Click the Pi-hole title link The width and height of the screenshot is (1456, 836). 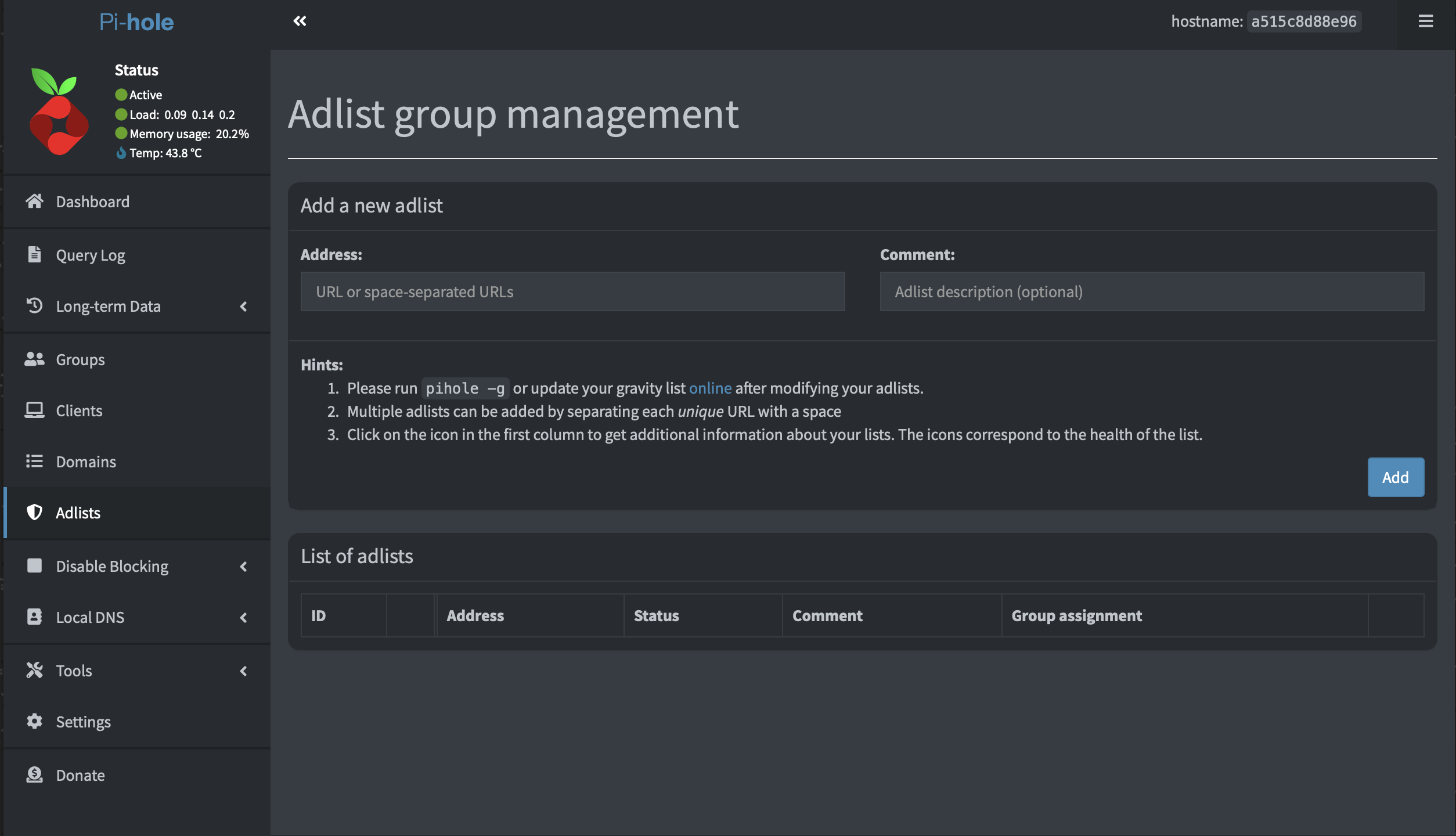(x=136, y=22)
